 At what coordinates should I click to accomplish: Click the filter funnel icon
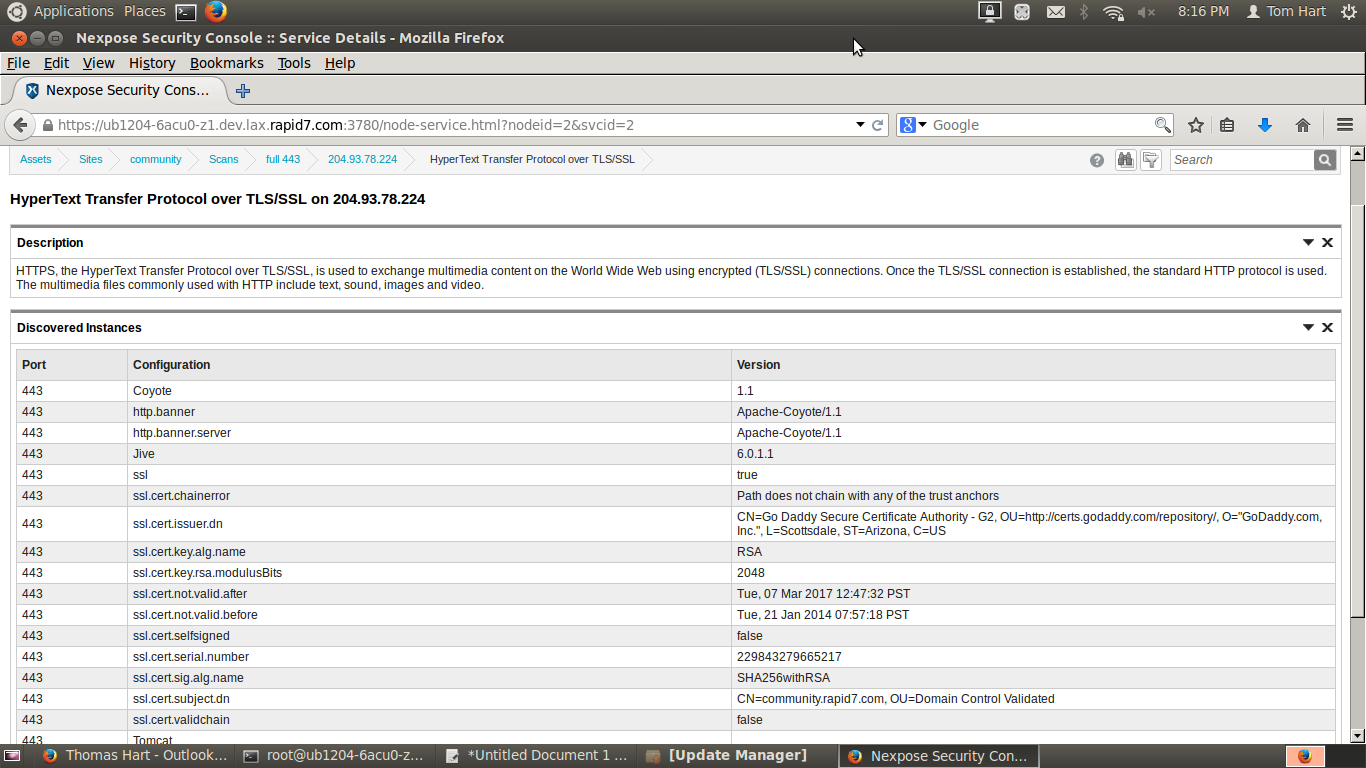[x=1151, y=160]
